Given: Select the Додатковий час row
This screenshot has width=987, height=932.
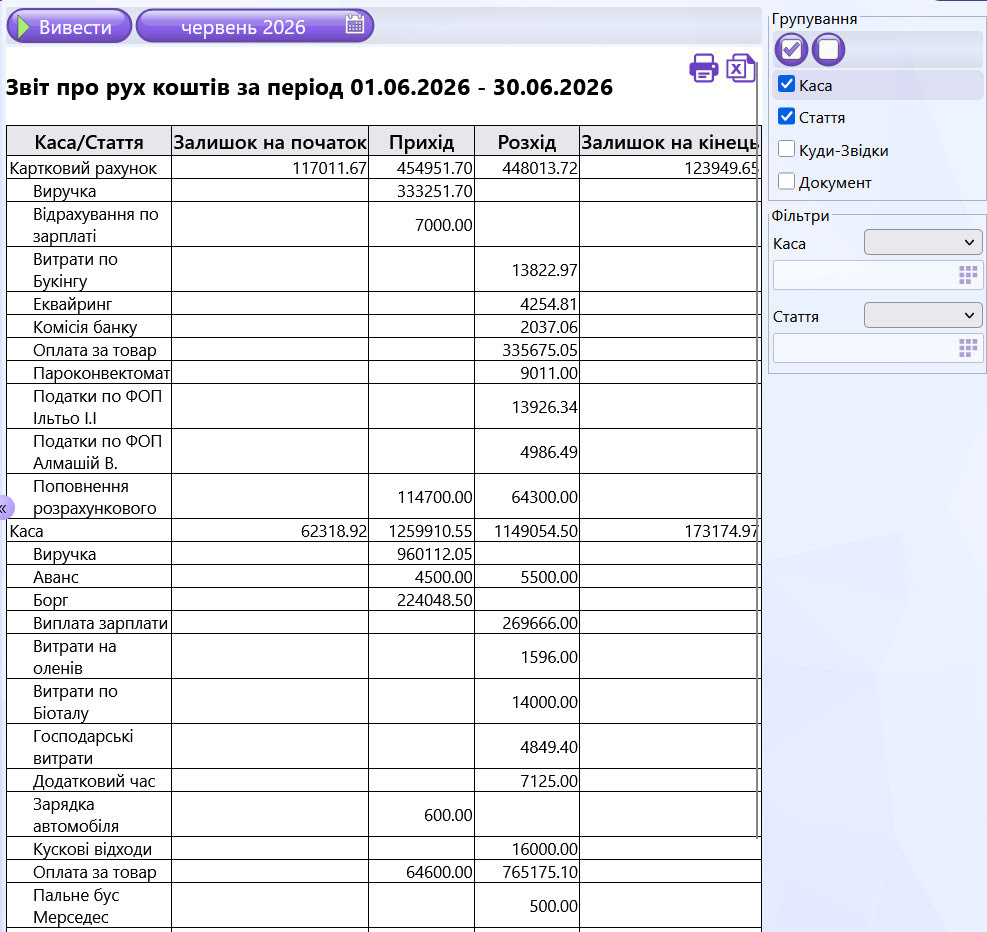Looking at the screenshot, I should click(383, 780).
